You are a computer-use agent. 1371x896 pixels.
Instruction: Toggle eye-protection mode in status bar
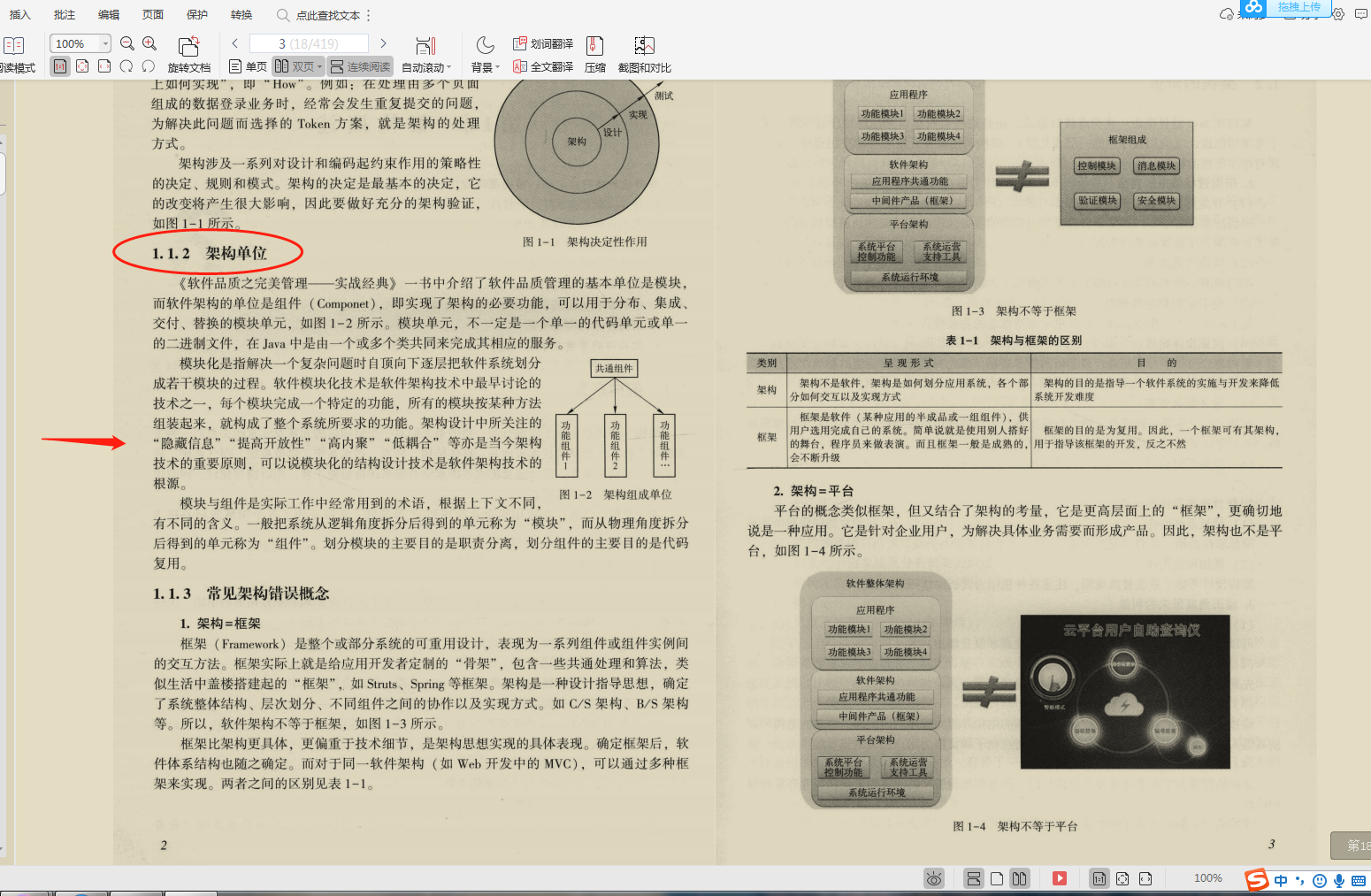pyautogui.click(x=934, y=878)
